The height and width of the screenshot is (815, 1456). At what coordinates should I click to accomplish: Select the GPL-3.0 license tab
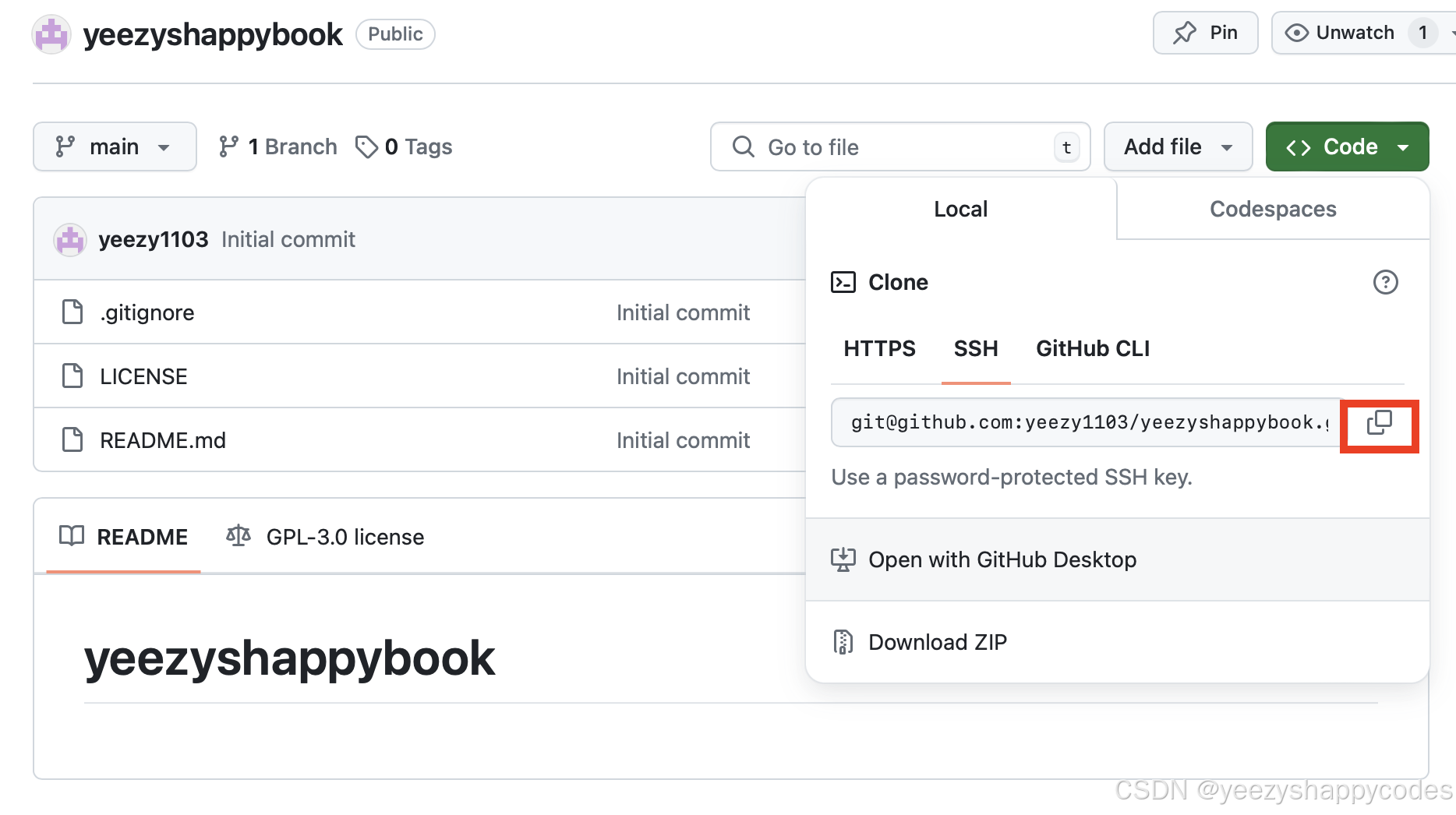(325, 537)
